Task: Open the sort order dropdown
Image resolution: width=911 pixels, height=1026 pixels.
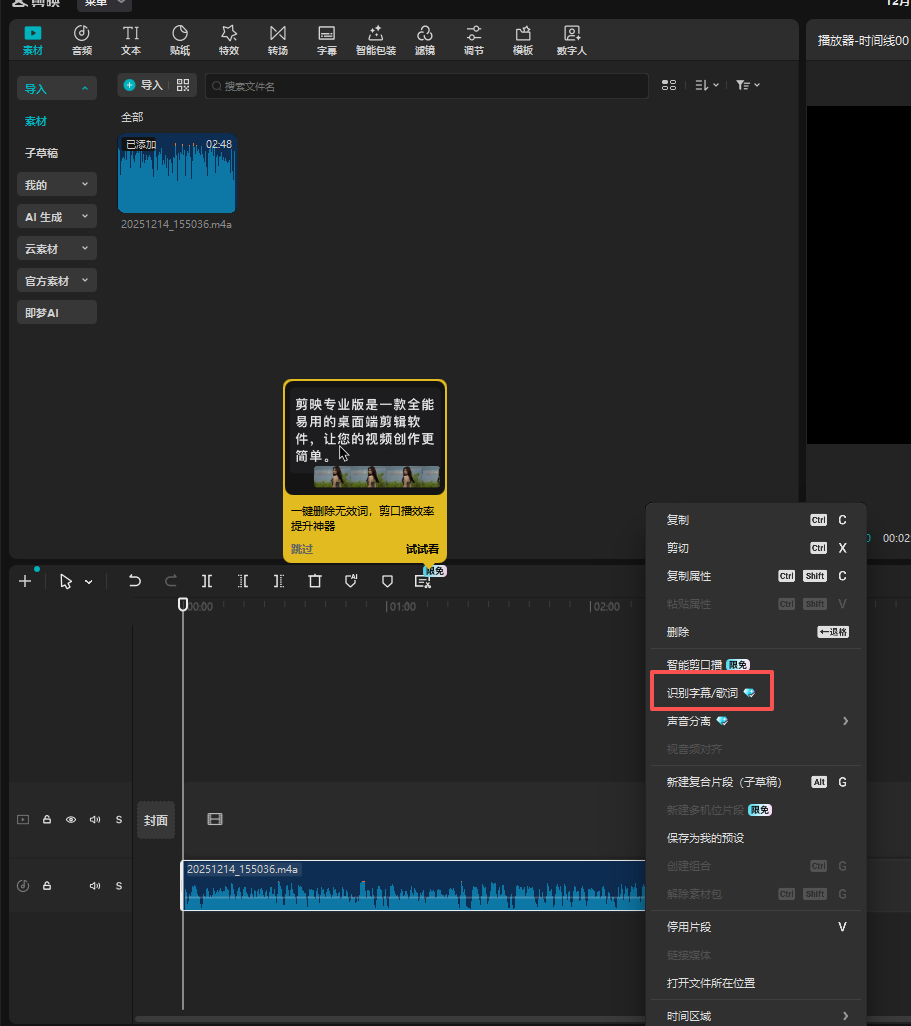Action: tap(707, 85)
